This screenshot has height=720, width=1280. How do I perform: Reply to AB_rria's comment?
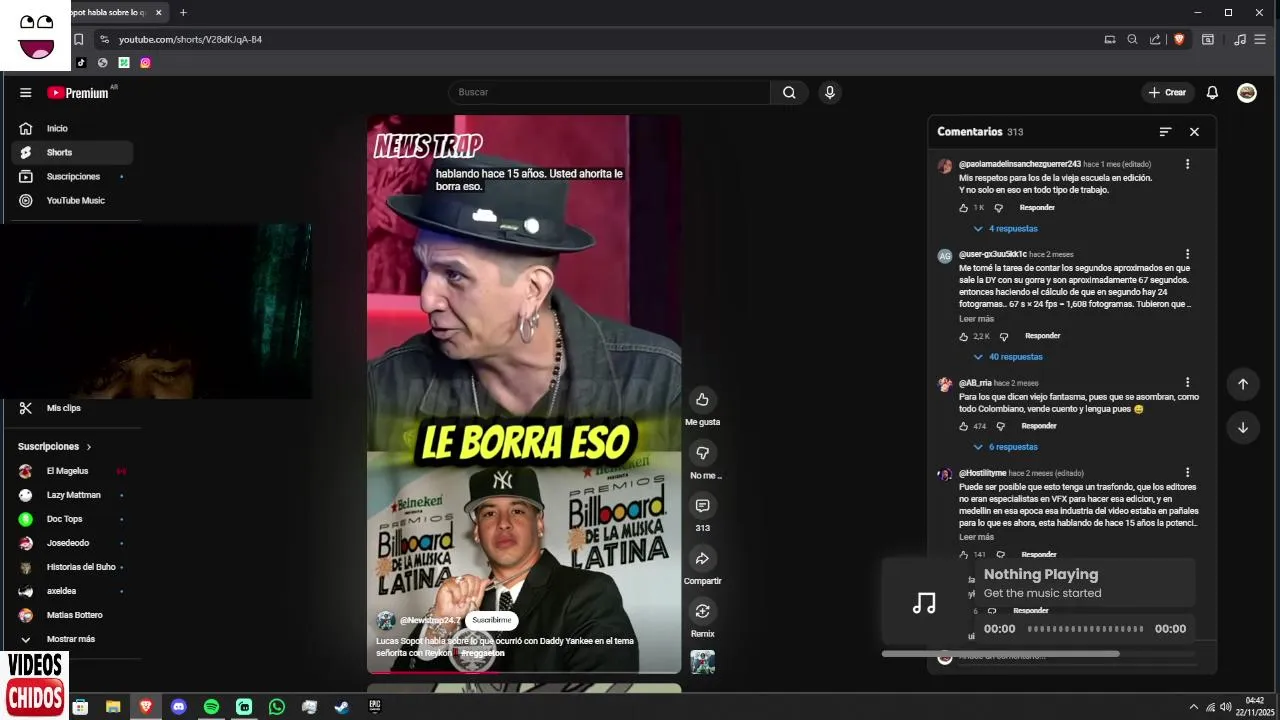(1039, 426)
